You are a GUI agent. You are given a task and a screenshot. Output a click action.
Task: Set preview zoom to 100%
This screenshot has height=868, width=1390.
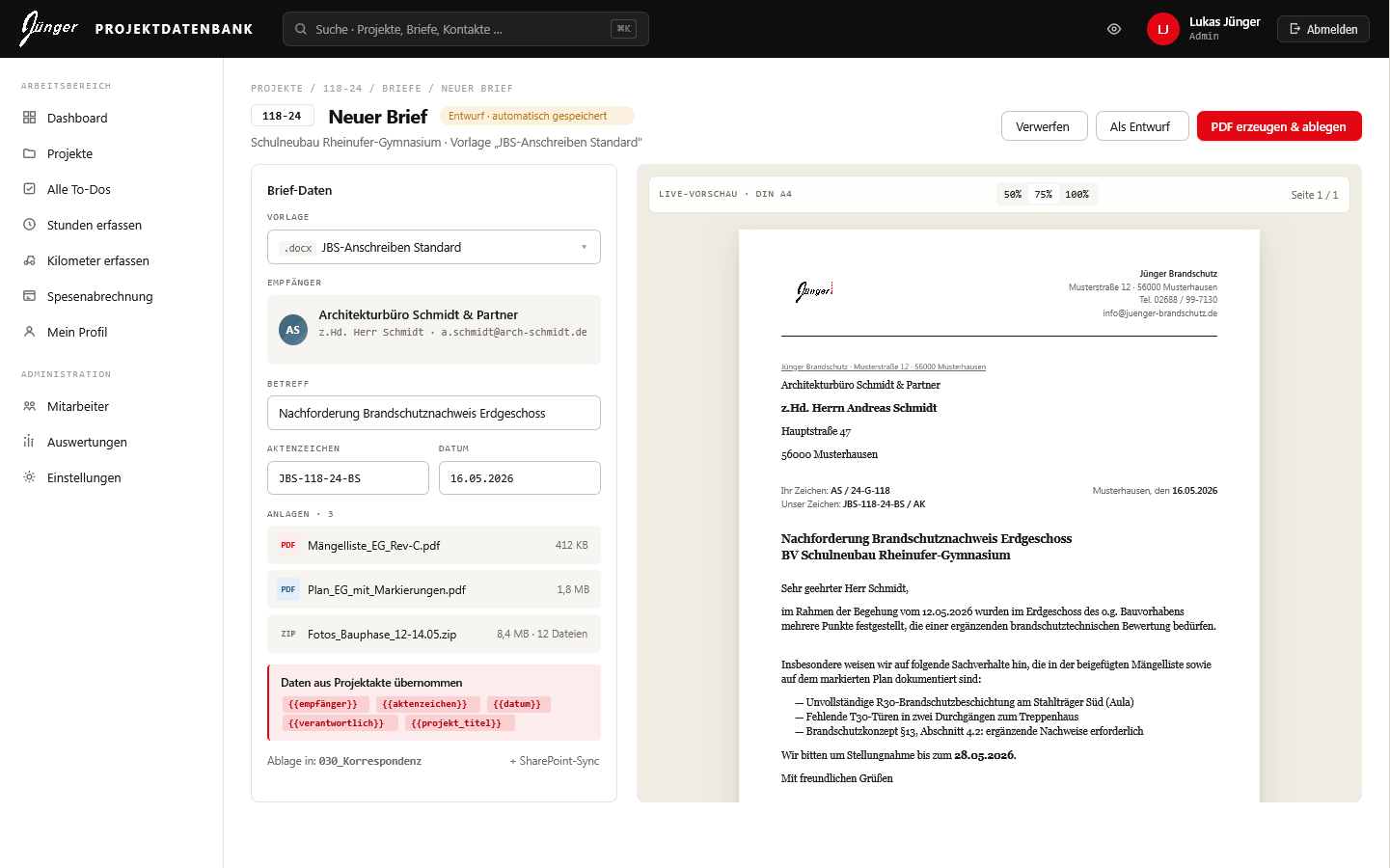(1077, 194)
